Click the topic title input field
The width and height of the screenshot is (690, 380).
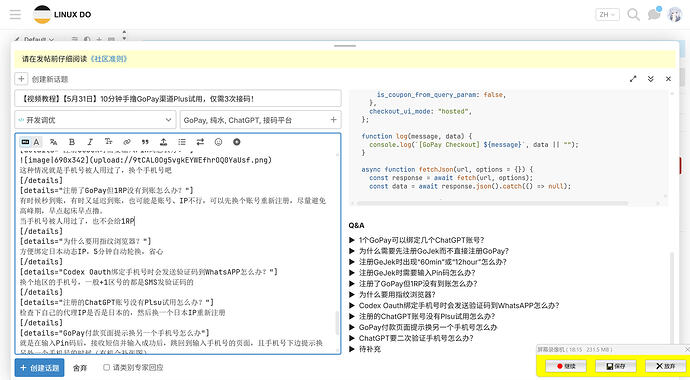pos(178,99)
